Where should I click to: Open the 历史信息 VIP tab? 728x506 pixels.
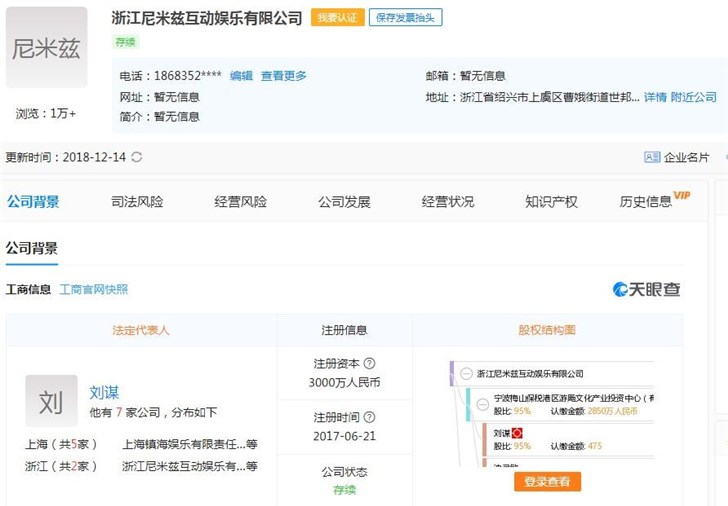tap(654, 200)
